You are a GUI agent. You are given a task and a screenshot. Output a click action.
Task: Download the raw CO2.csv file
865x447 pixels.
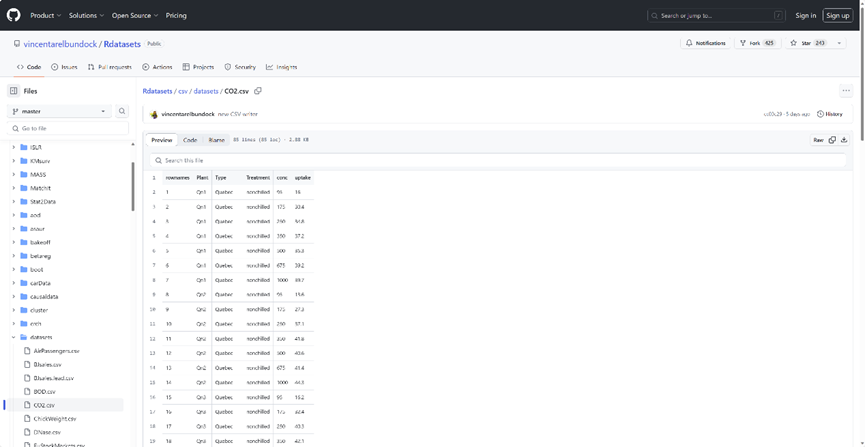[844, 140]
